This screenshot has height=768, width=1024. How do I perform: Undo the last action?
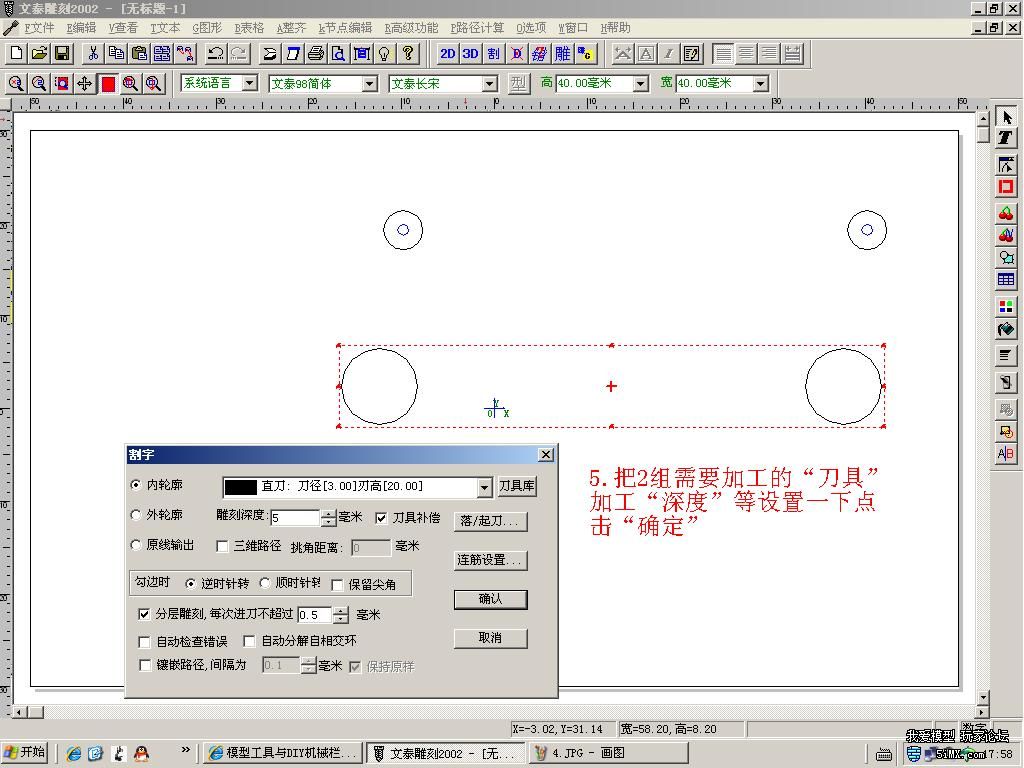(x=216, y=54)
